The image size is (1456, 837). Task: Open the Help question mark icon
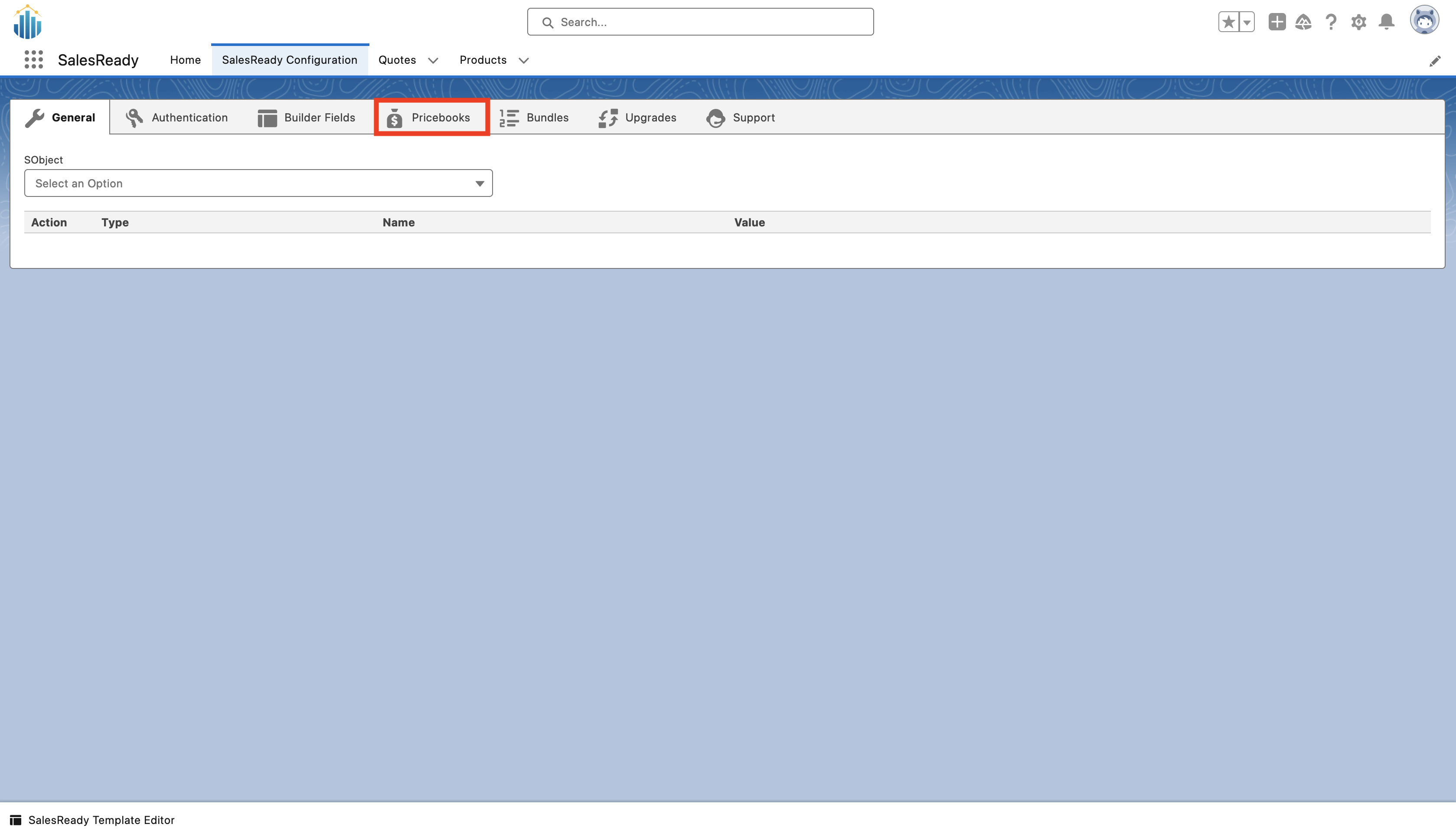1331,22
